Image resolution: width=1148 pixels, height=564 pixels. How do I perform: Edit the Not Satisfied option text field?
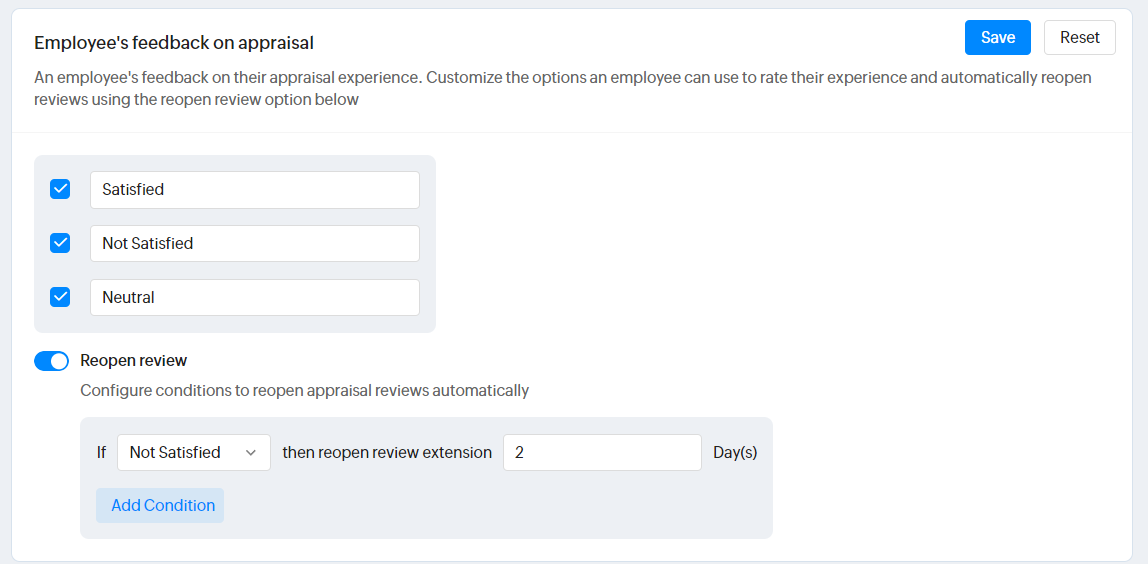pyautogui.click(x=254, y=243)
